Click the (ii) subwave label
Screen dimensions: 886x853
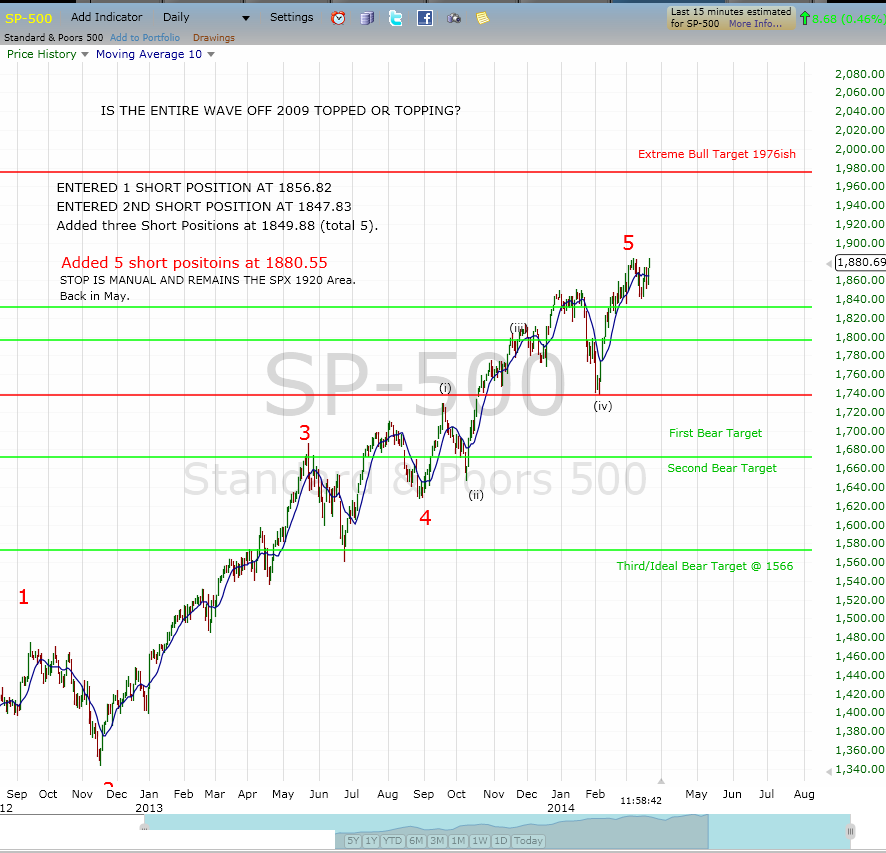[x=476, y=495]
